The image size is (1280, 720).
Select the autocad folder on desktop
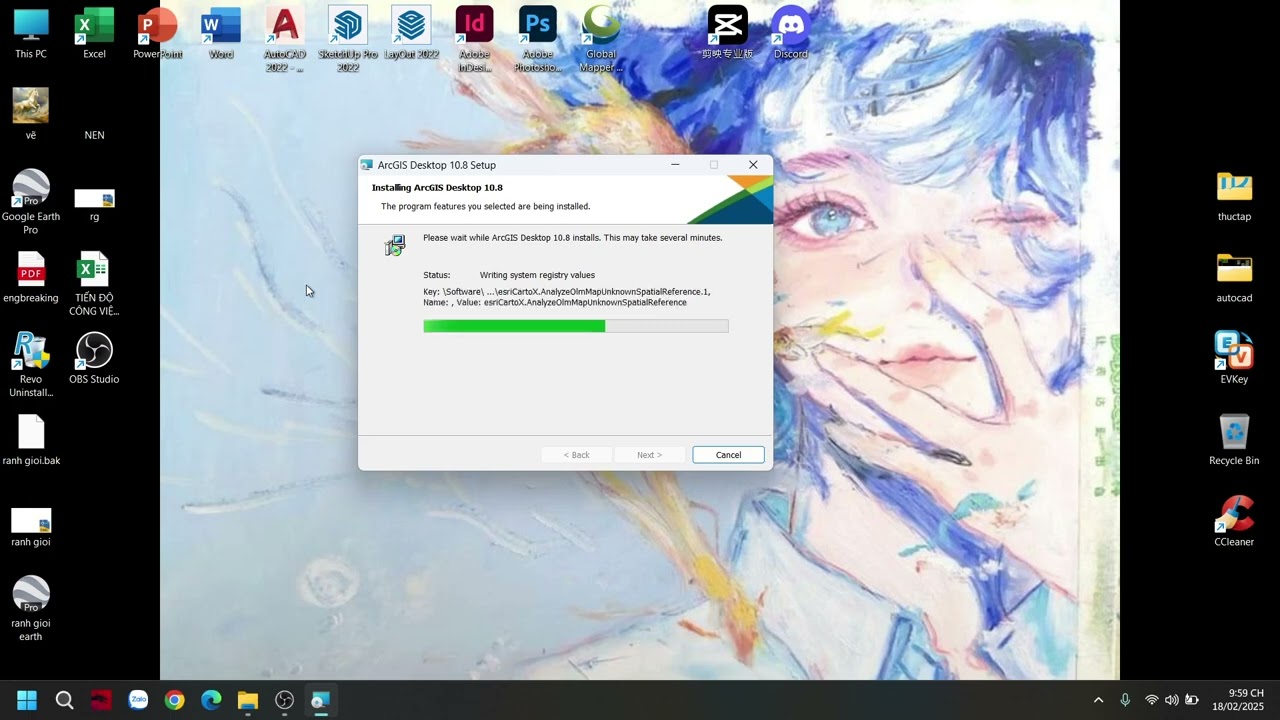(1234, 277)
